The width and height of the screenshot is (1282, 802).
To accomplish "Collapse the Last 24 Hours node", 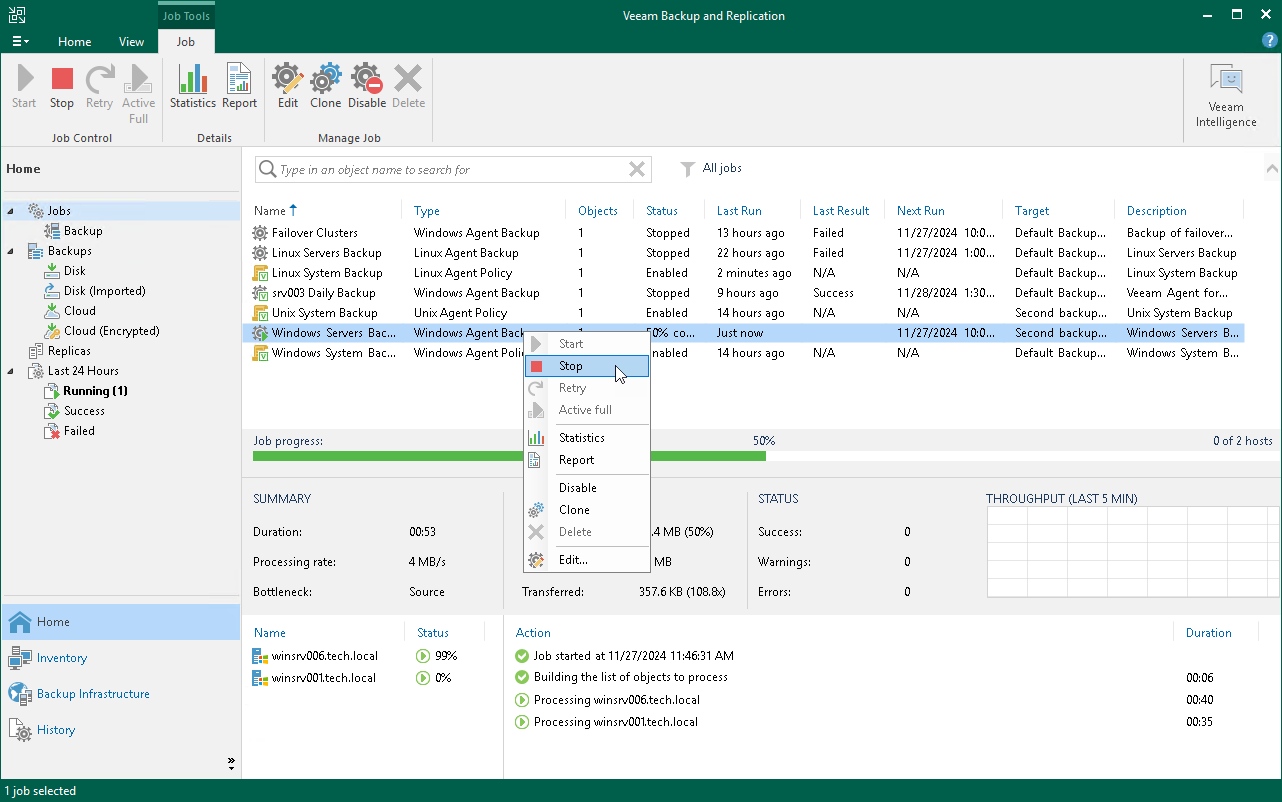I will (12, 371).
